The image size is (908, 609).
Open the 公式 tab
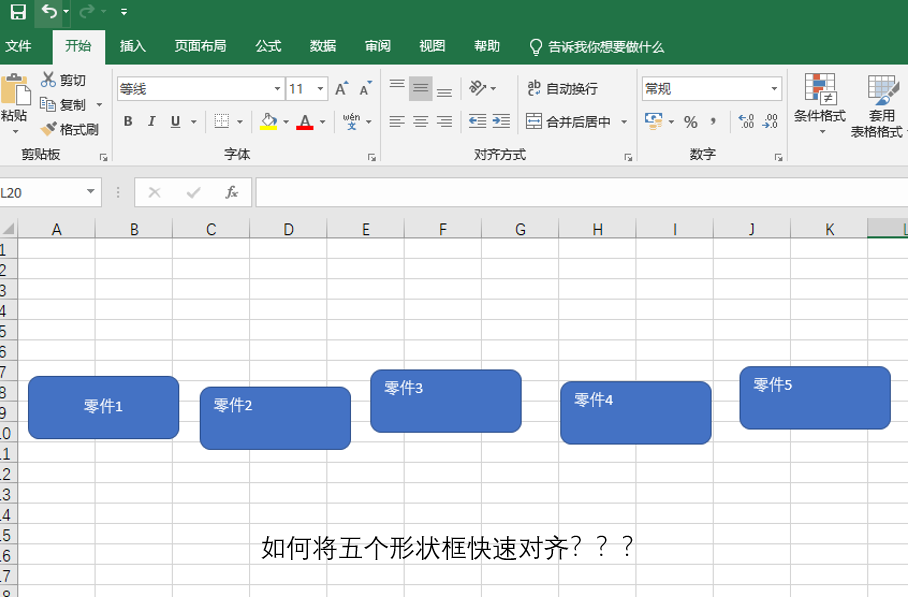(x=268, y=46)
